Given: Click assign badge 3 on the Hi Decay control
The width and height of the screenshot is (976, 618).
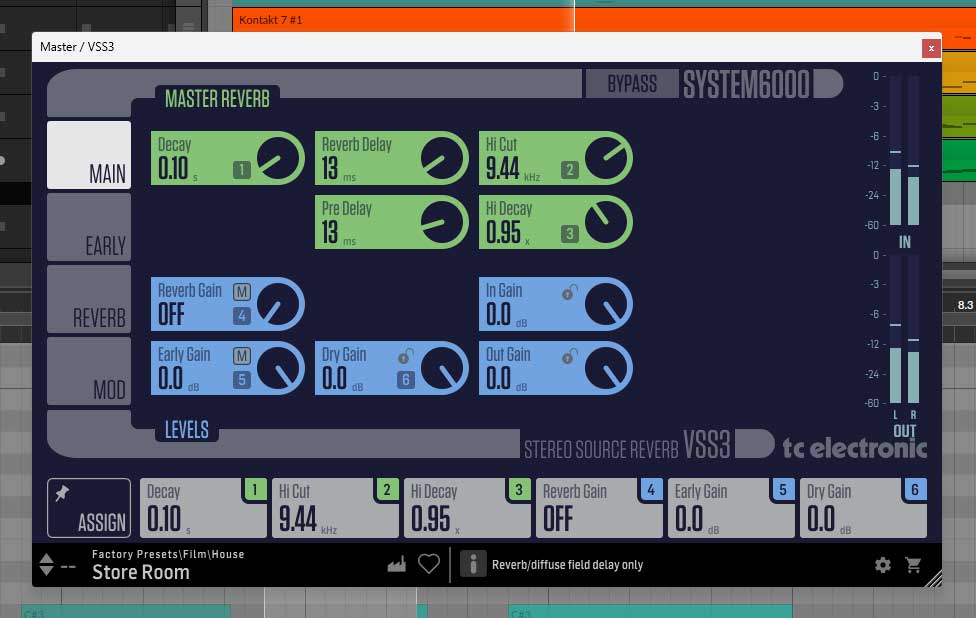Looking at the screenshot, I should pos(570,234).
